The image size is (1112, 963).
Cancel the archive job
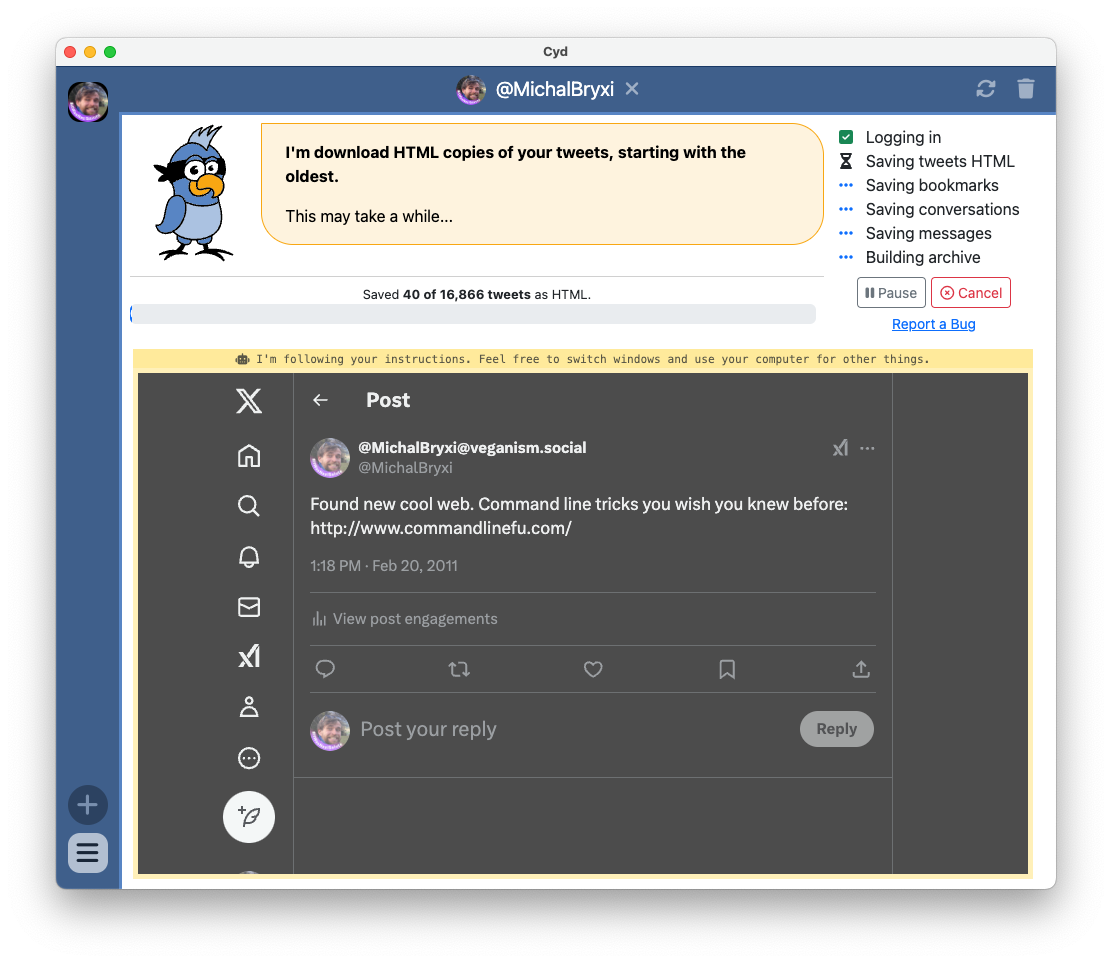click(x=970, y=293)
